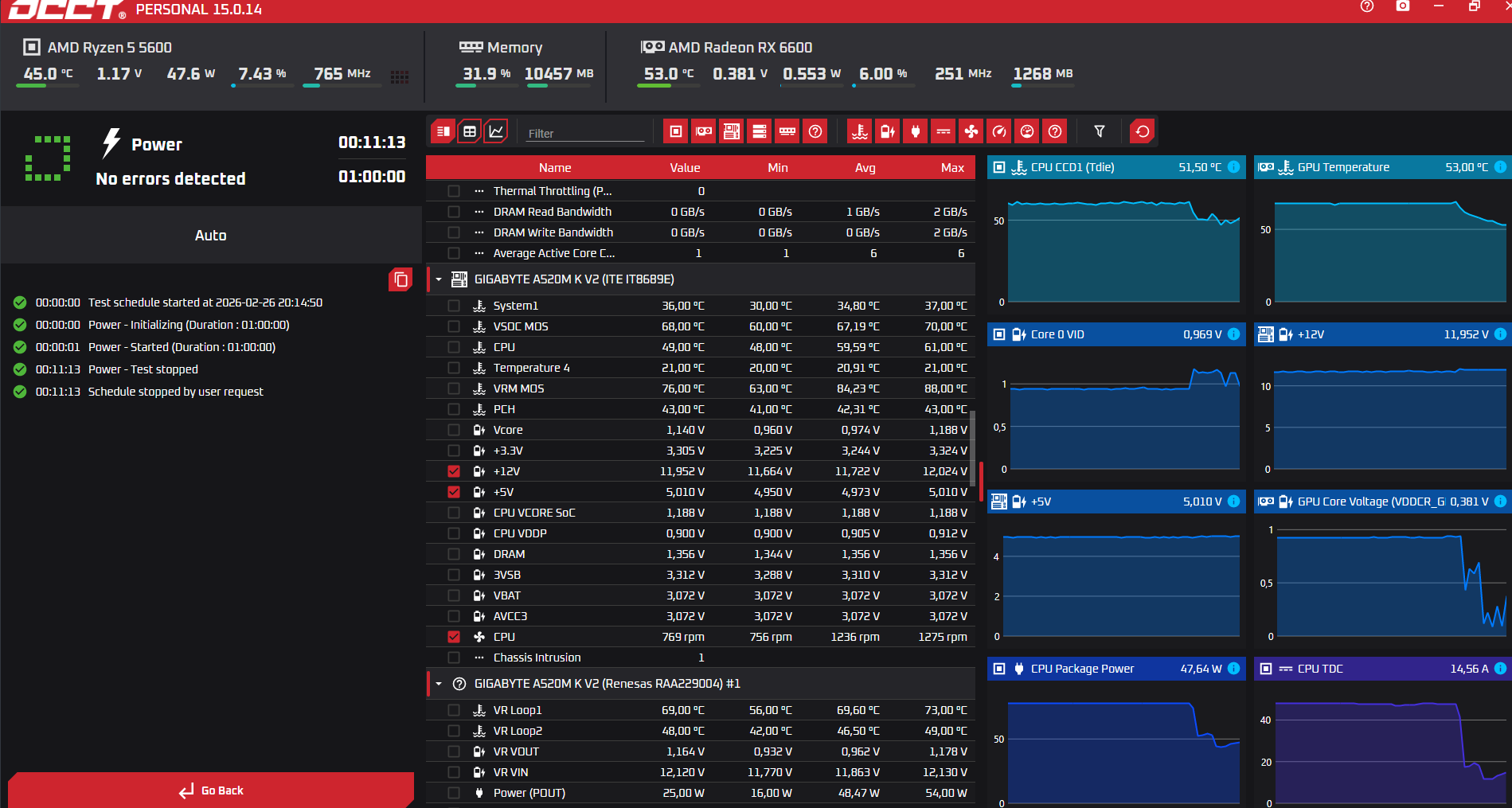Uncheck the +12V sensor checkbox

coord(454,471)
